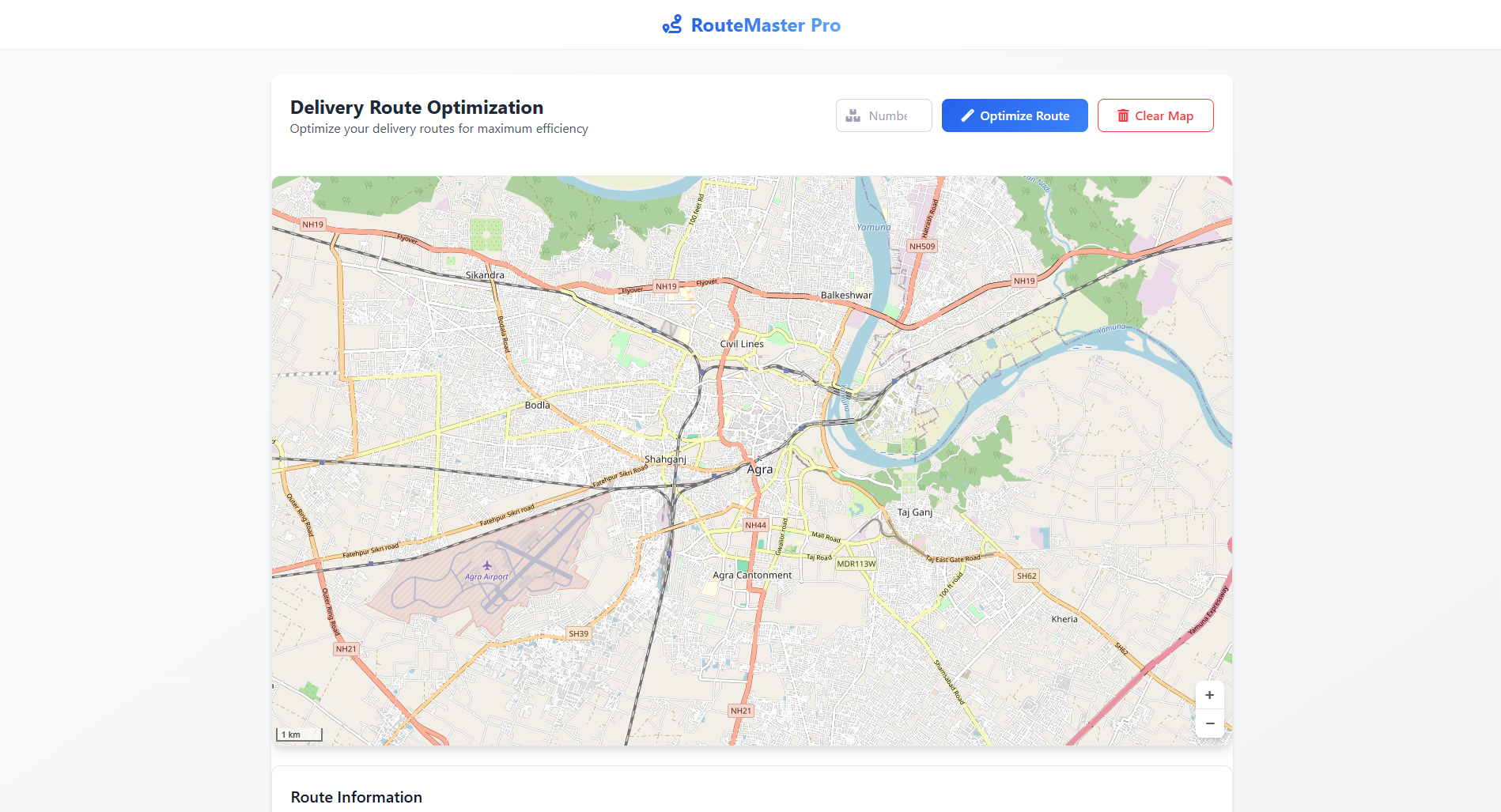The width and height of the screenshot is (1501, 812).
Task: Select the map scale bar indicator
Action: (x=297, y=735)
